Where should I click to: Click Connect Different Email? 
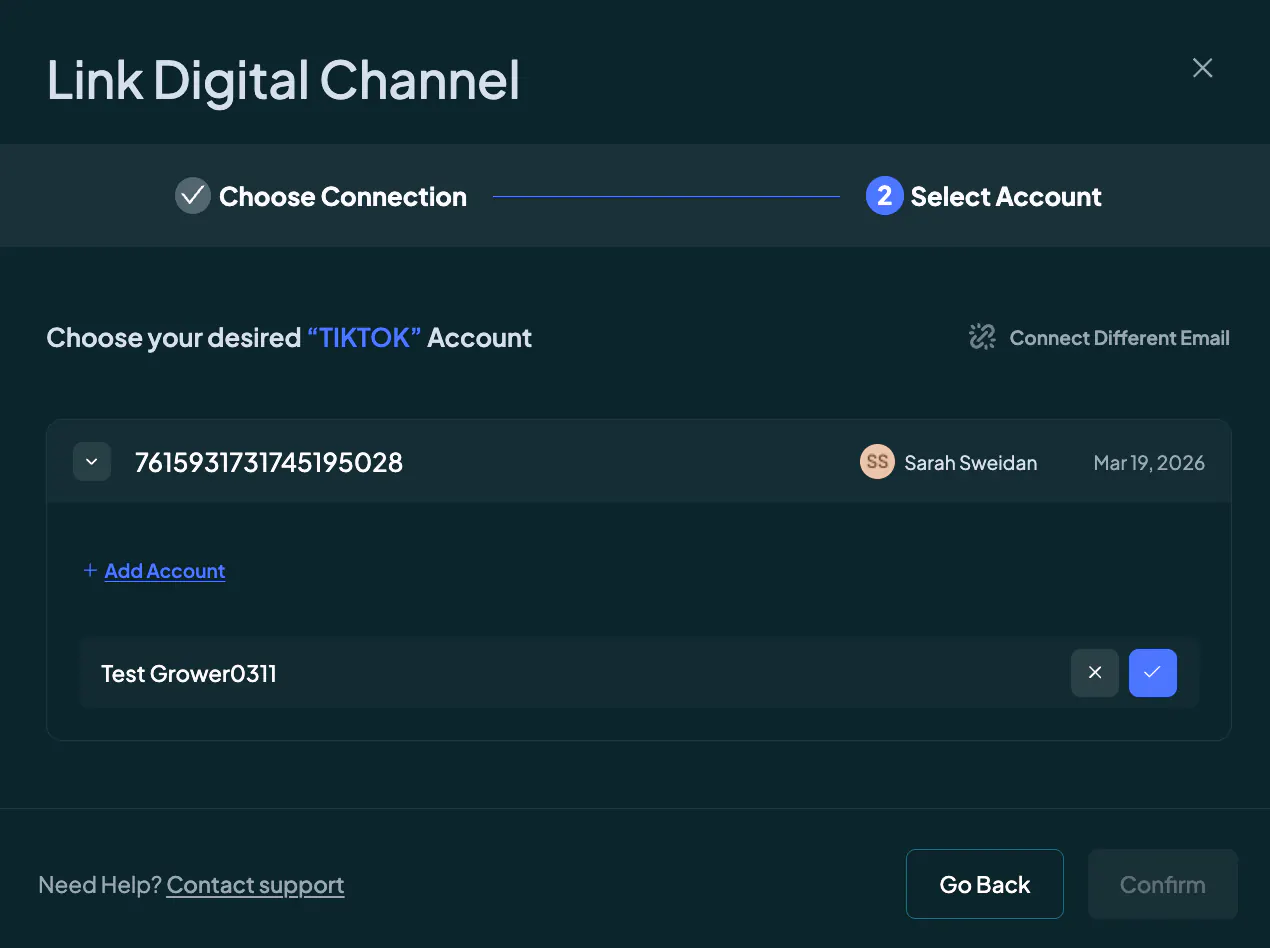point(1120,338)
